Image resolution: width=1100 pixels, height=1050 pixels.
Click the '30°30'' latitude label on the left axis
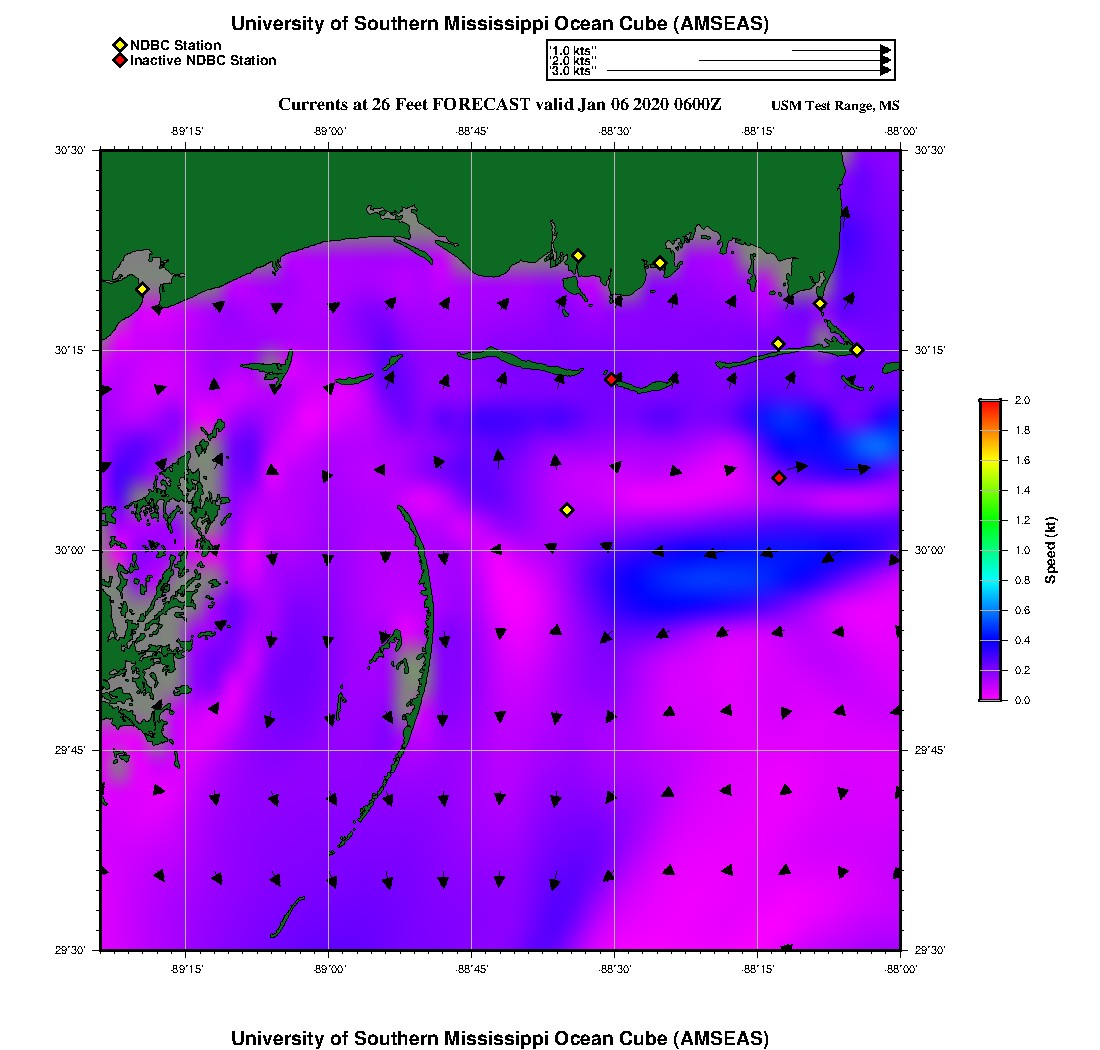pos(70,150)
